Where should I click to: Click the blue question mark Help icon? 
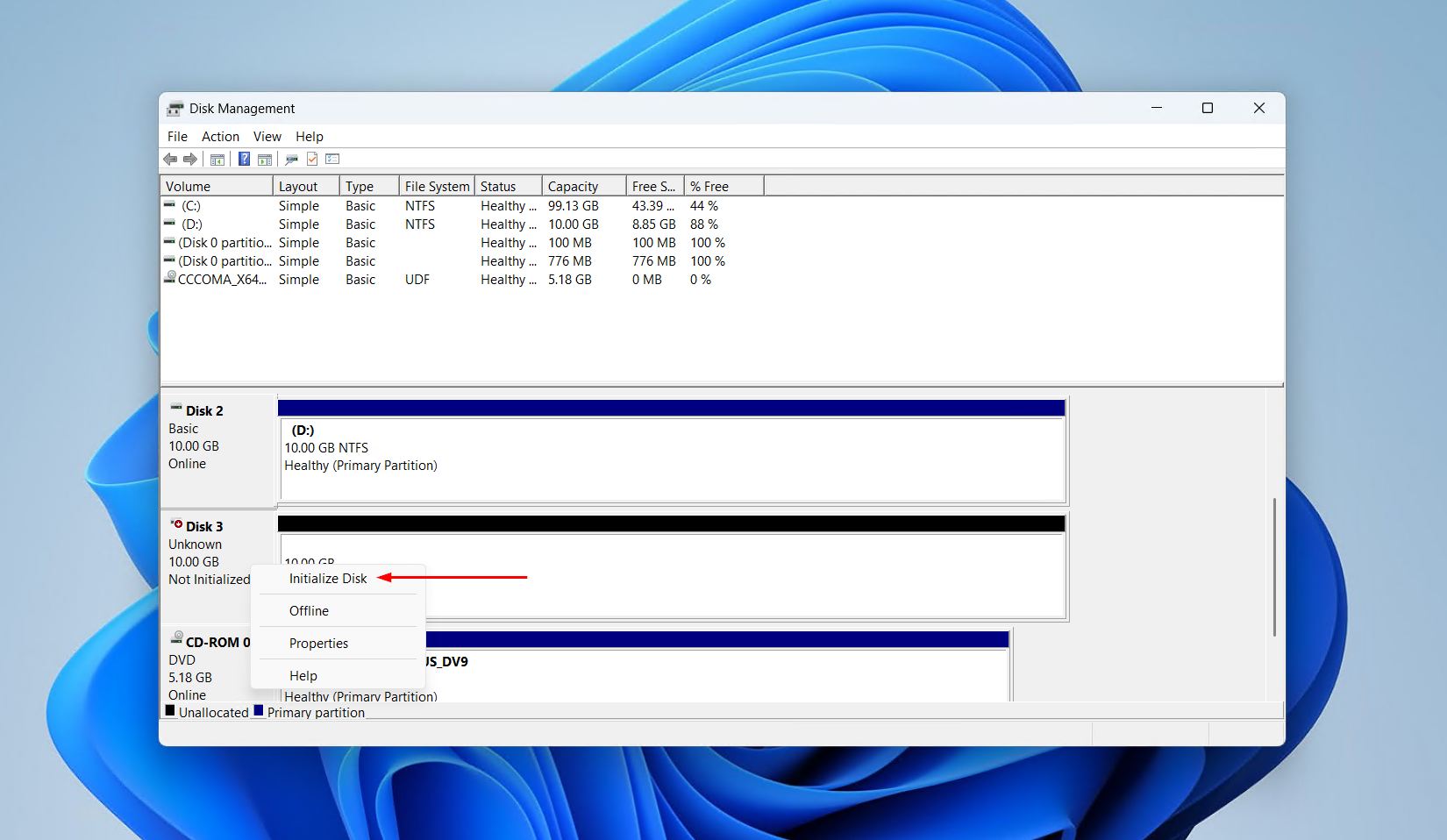(244, 159)
